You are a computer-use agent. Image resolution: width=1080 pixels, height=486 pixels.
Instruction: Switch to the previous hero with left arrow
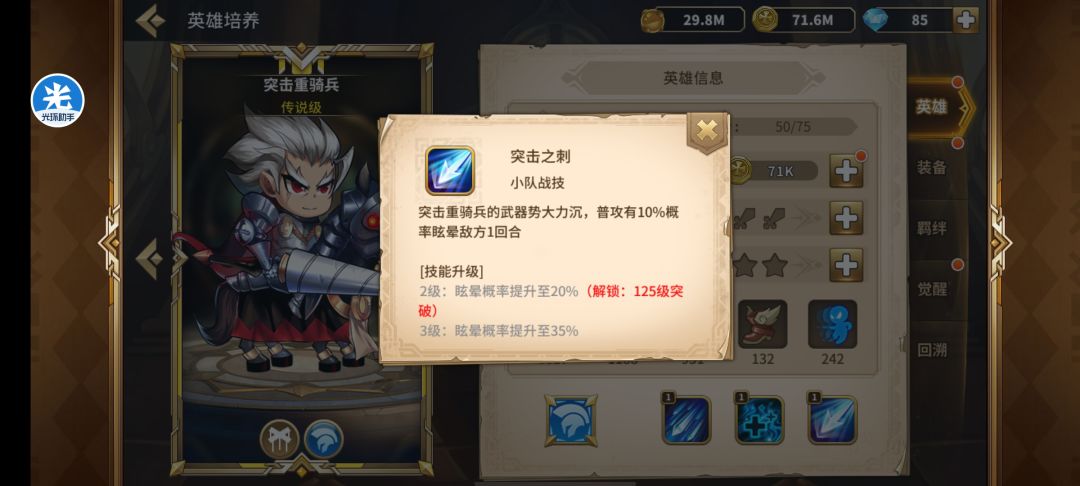pyautogui.click(x=149, y=259)
